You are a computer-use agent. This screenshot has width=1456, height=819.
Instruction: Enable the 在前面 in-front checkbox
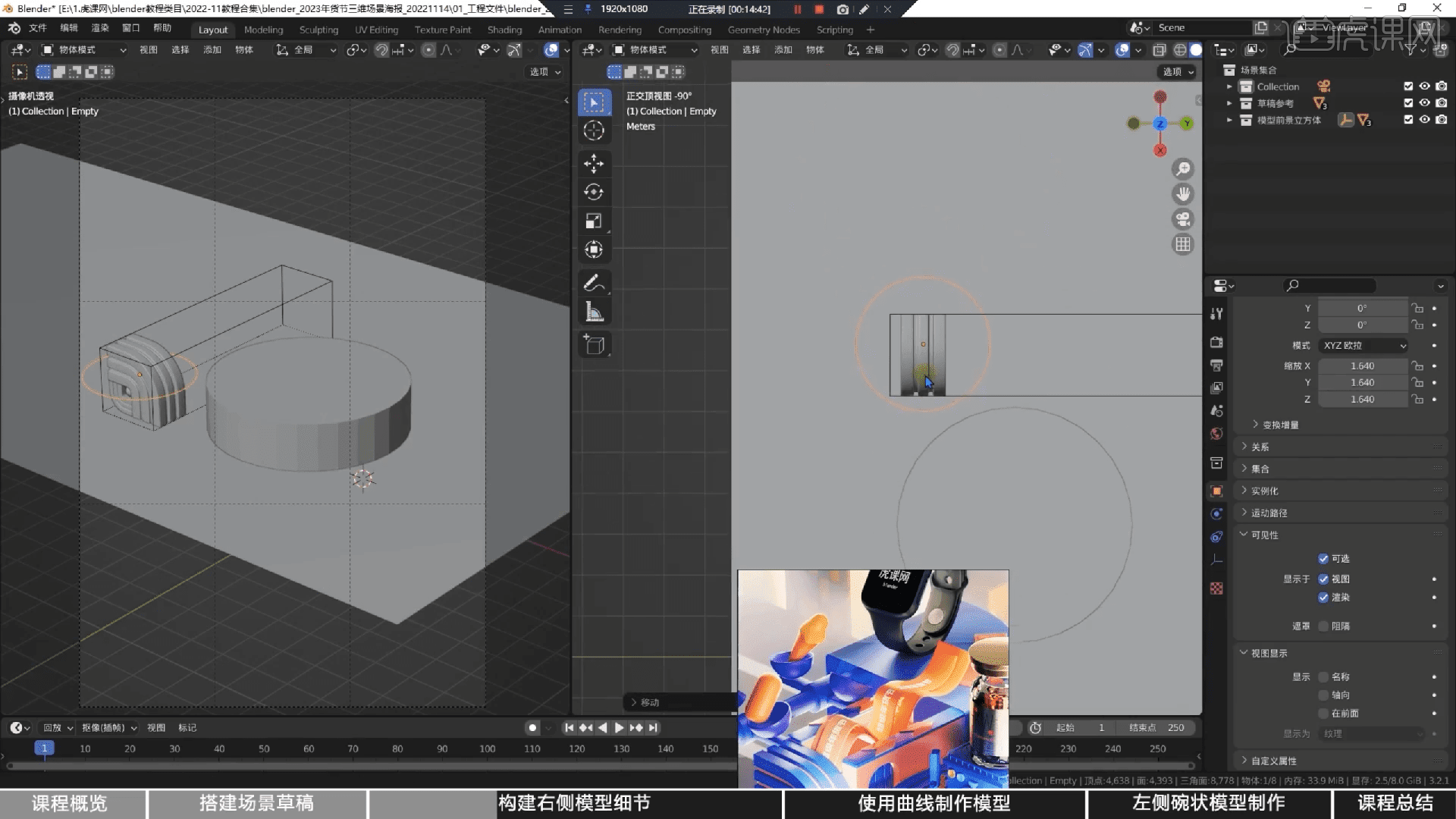click(x=1323, y=714)
